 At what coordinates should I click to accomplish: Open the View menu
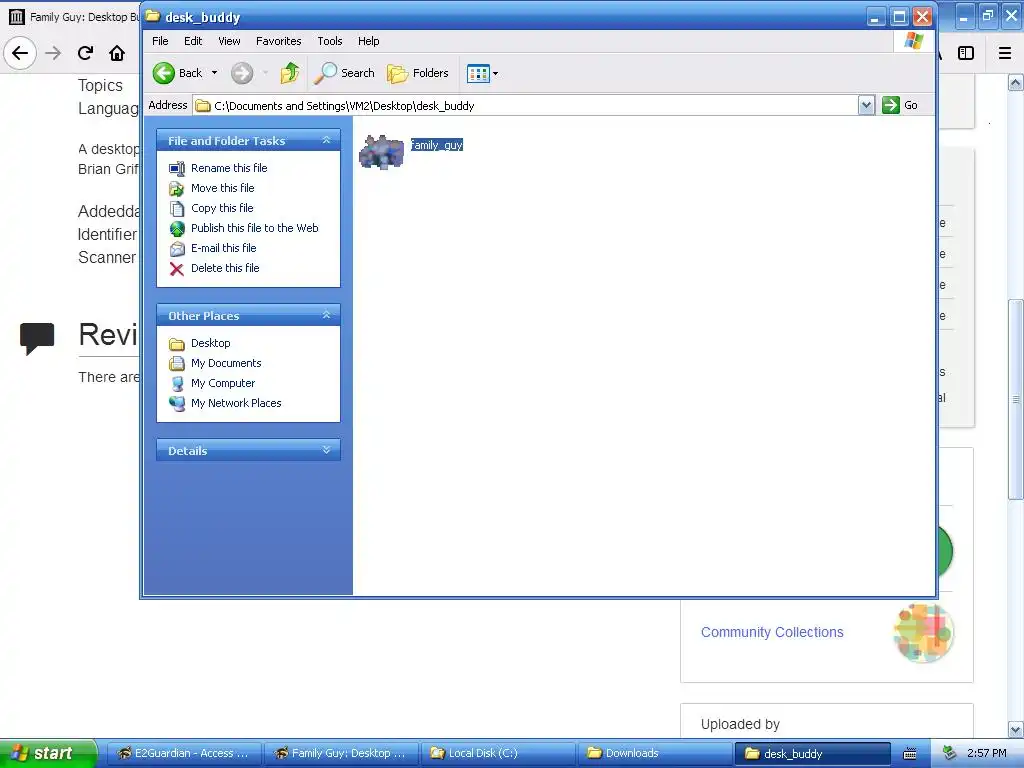tap(229, 41)
